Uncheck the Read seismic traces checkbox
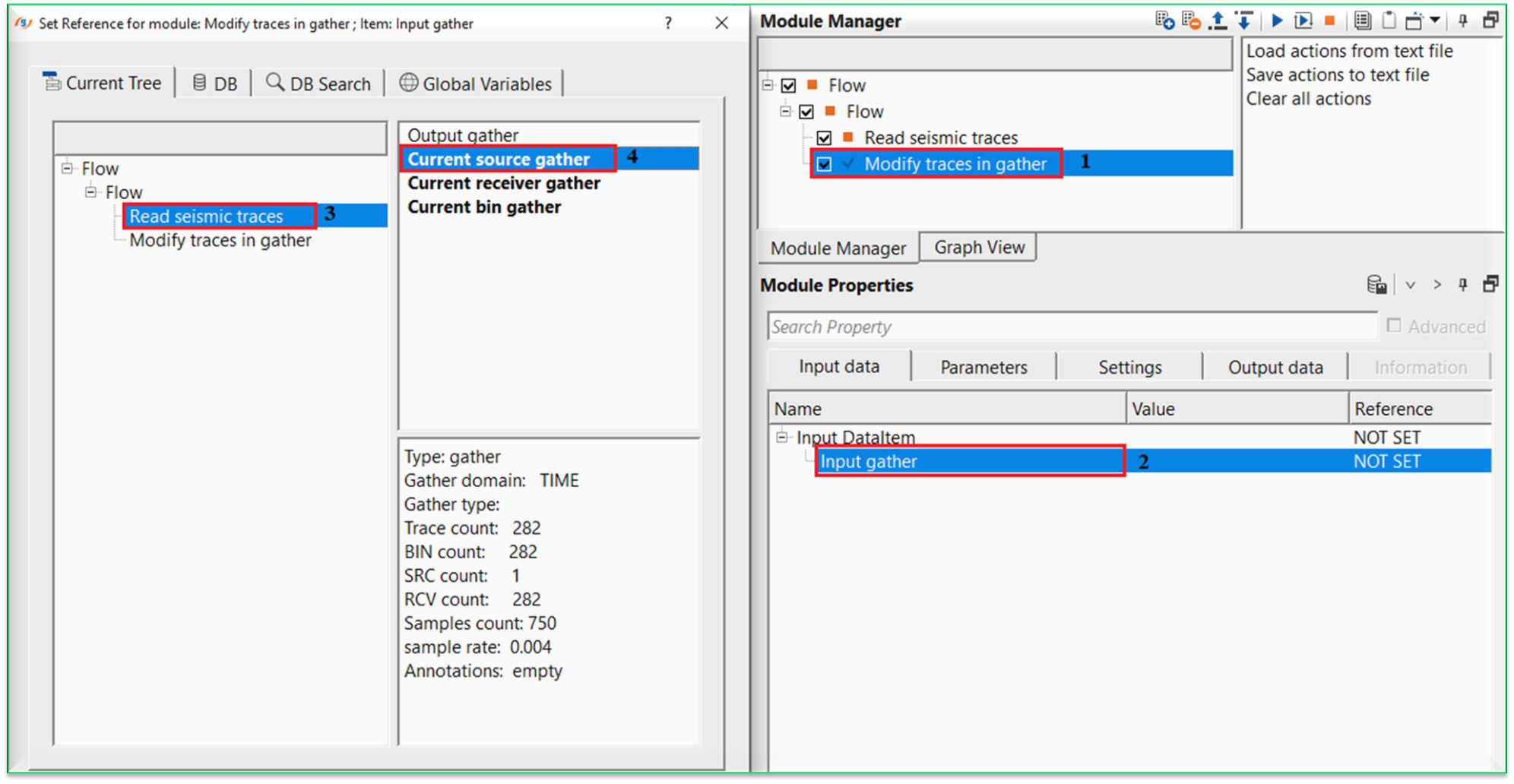 coord(825,138)
